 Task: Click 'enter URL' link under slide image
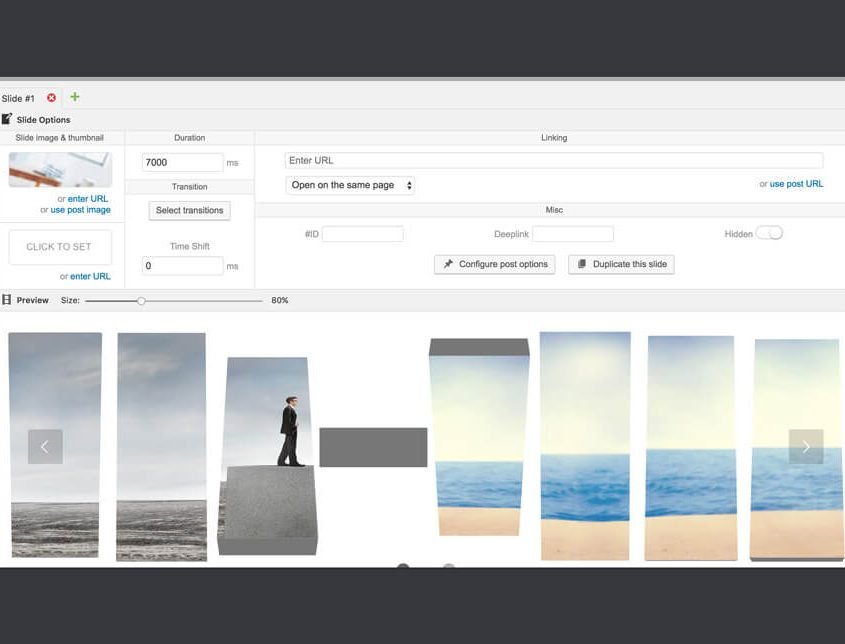[x=88, y=199]
